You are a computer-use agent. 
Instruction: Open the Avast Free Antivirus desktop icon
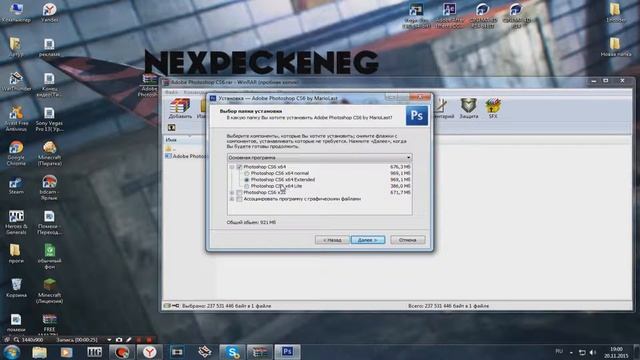click(16, 119)
